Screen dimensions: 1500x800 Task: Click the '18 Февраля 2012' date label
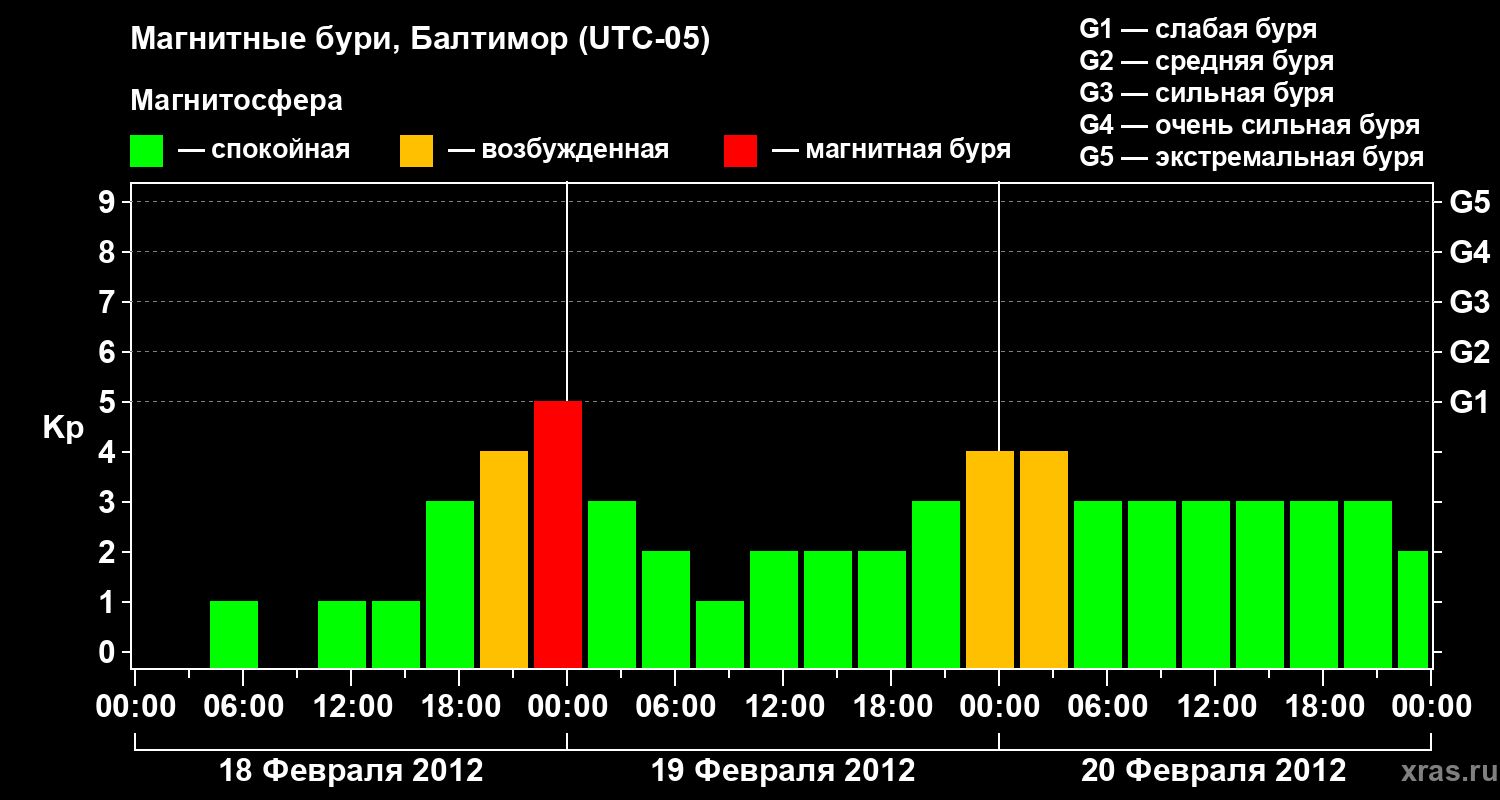(x=351, y=770)
